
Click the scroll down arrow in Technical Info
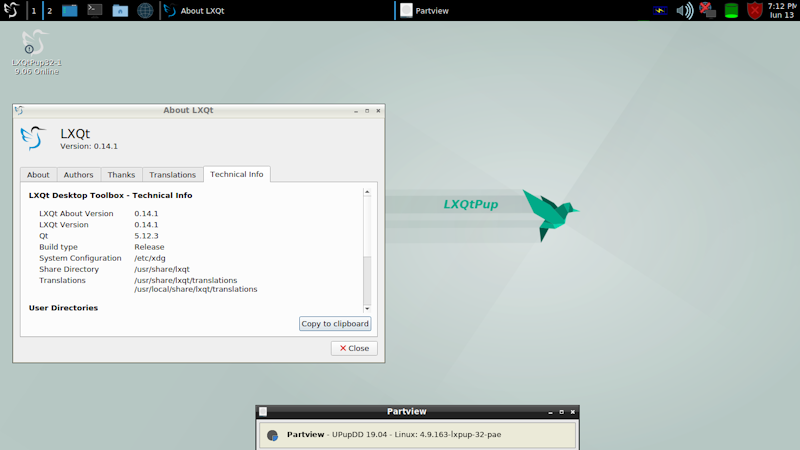(x=367, y=308)
